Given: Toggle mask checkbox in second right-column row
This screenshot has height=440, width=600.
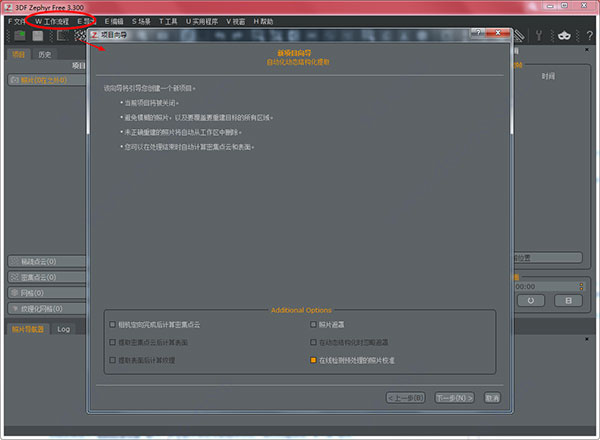Looking at the screenshot, I should [x=313, y=342].
